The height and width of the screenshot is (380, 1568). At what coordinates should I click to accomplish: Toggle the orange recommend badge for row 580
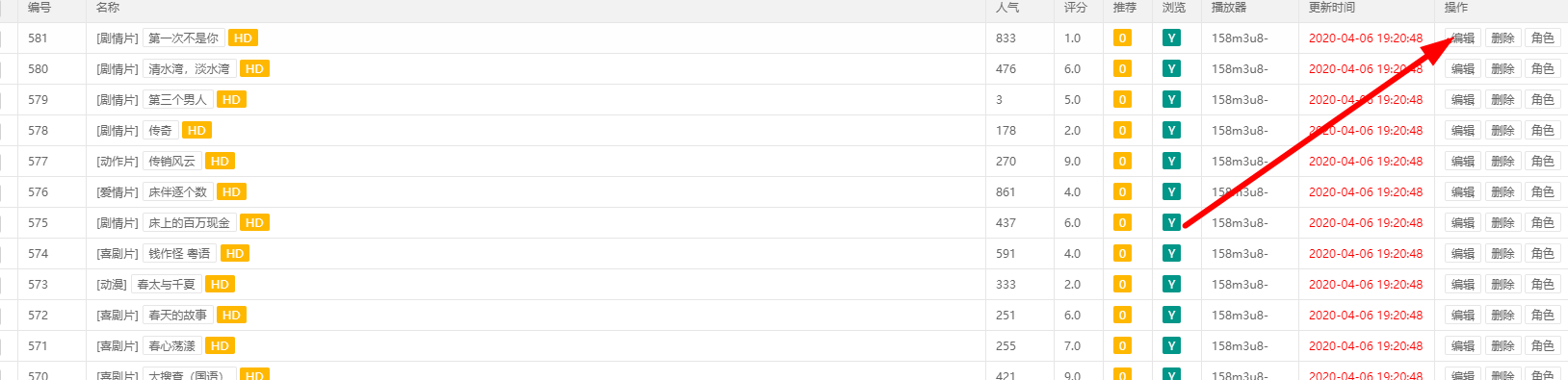coord(1122,69)
